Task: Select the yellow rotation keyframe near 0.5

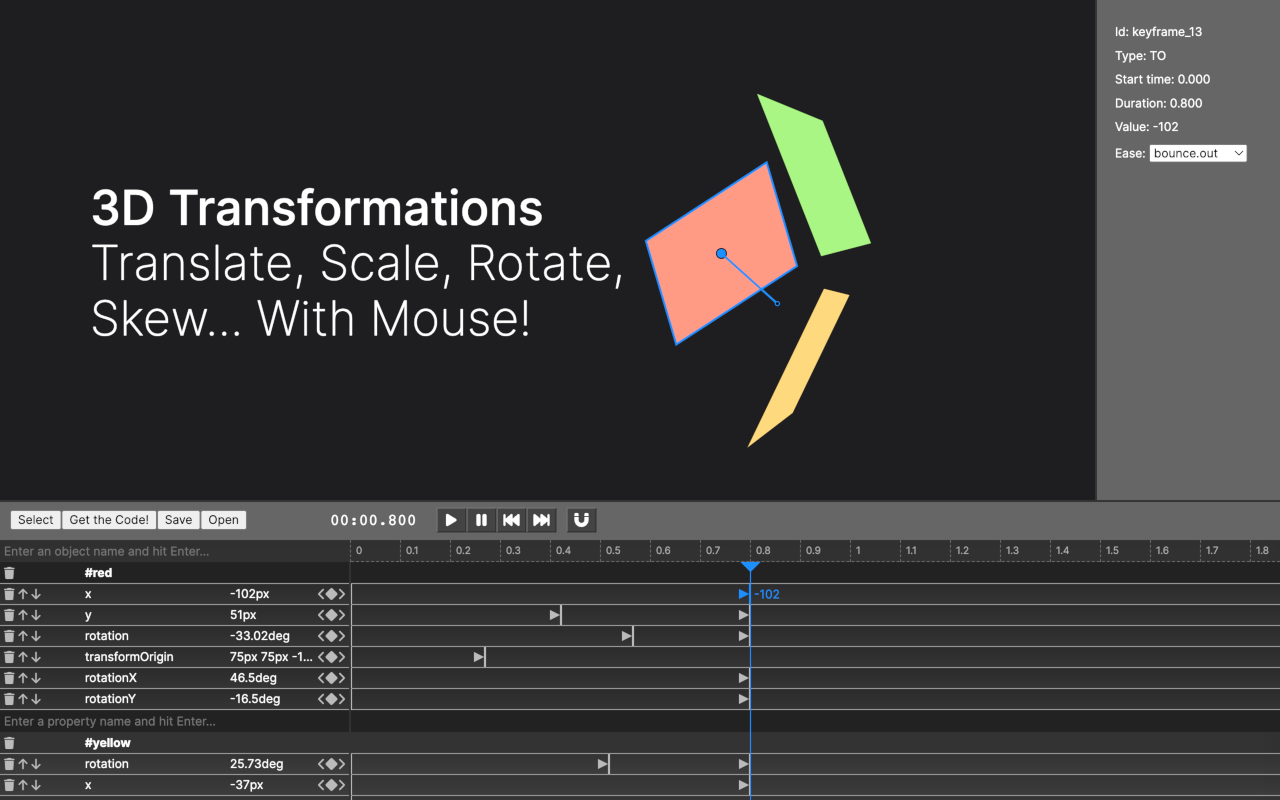Action: (x=604, y=764)
